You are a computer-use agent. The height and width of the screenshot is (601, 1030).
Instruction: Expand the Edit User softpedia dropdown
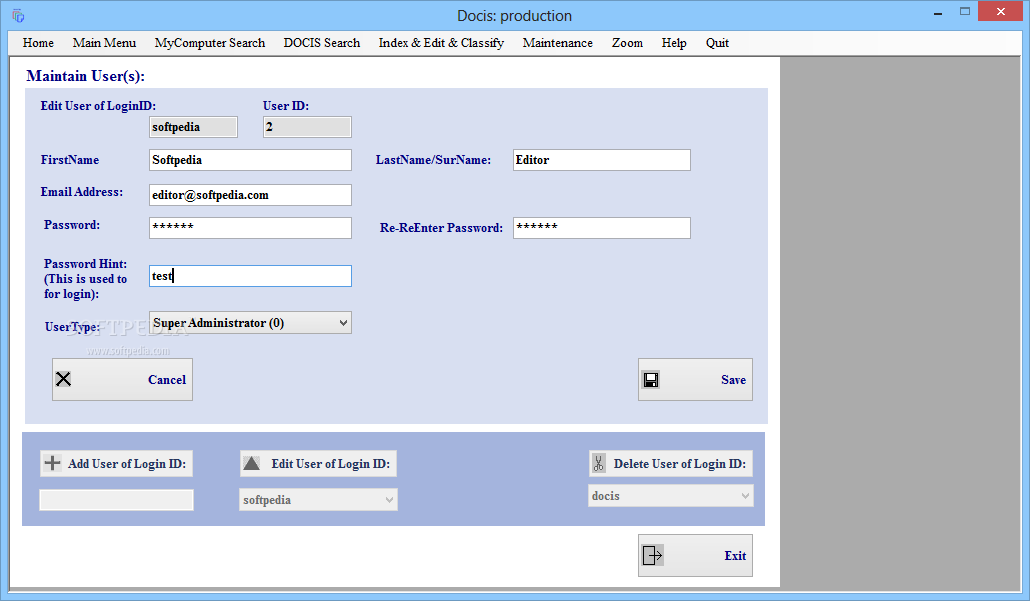pos(318,500)
